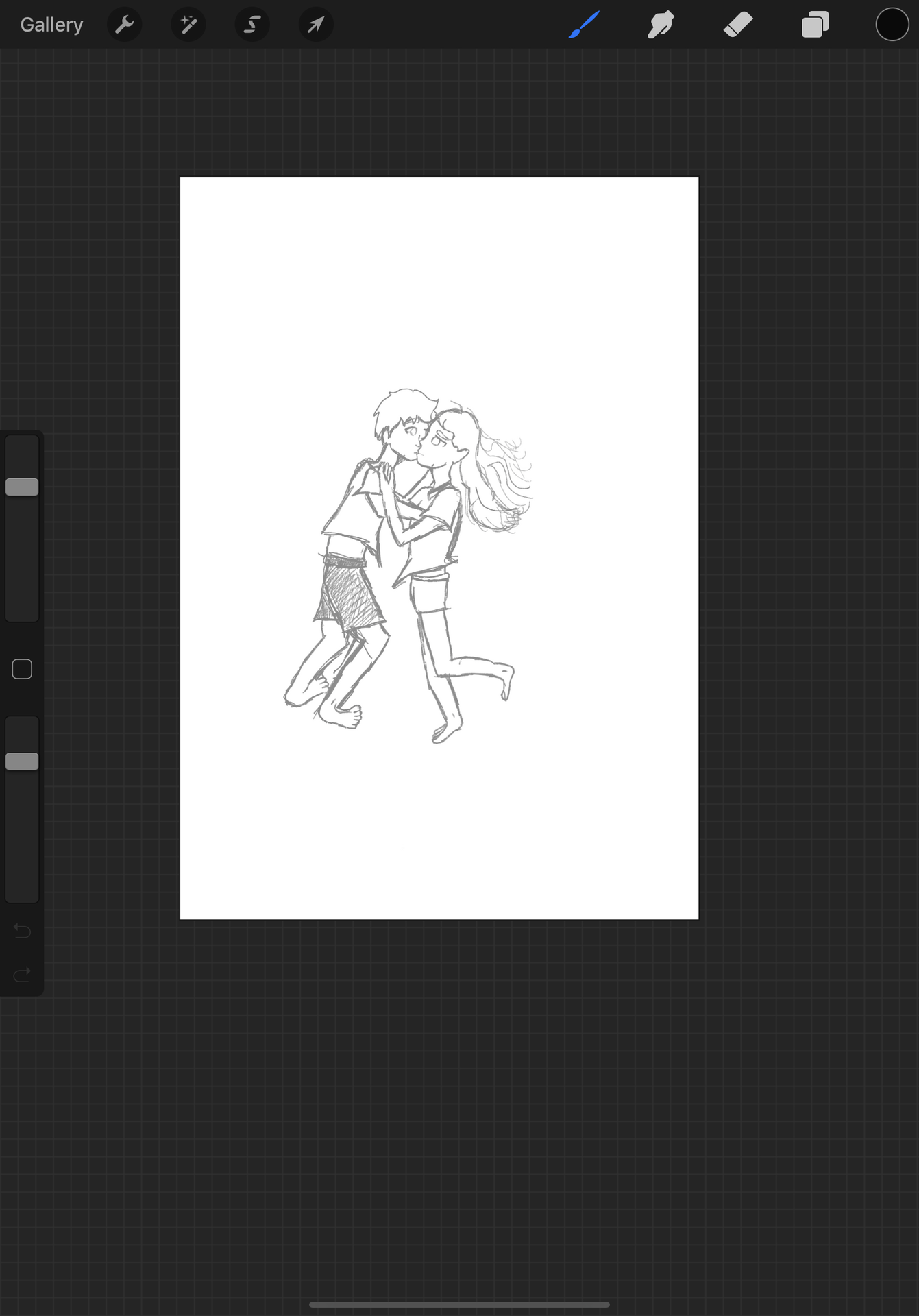Select the Smudge tool
The image size is (919, 1316).
661,25
